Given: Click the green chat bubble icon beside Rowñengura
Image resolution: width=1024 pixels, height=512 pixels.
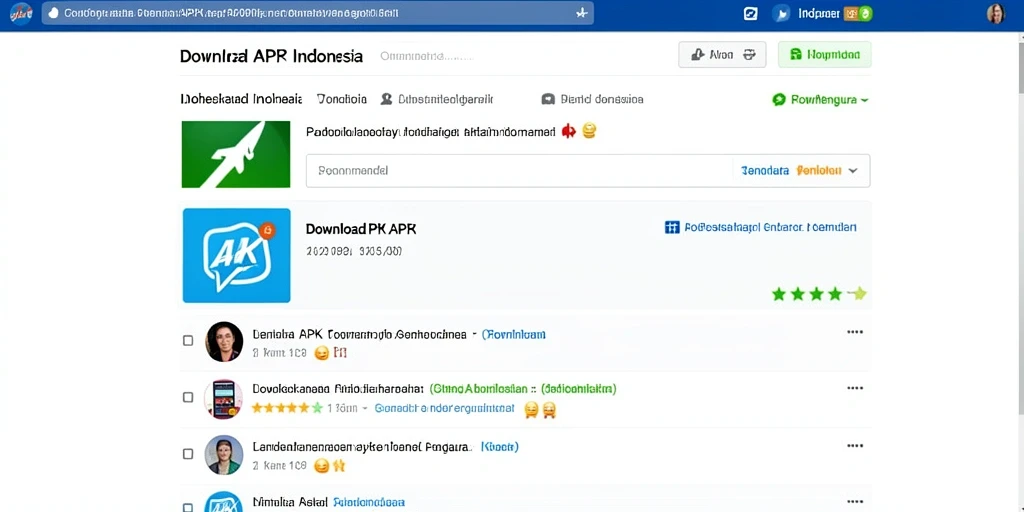Looking at the screenshot, I should click(x=778, y=100).
